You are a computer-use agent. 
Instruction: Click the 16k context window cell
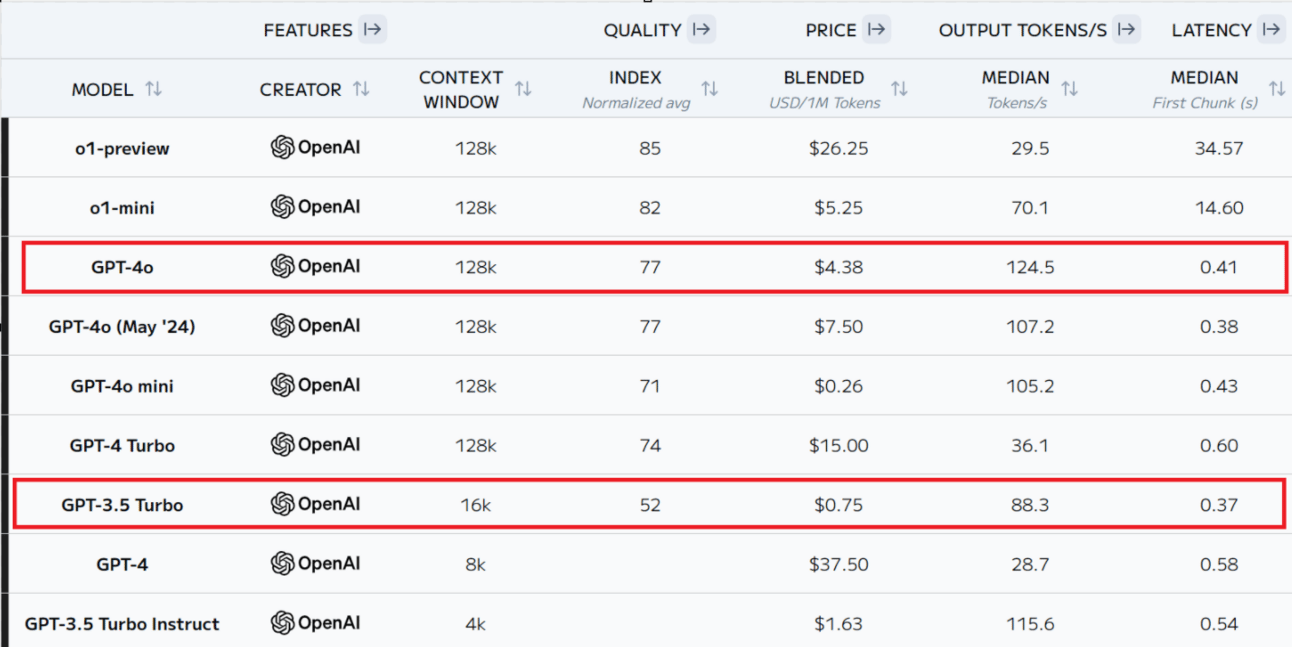tap(475, 505)
